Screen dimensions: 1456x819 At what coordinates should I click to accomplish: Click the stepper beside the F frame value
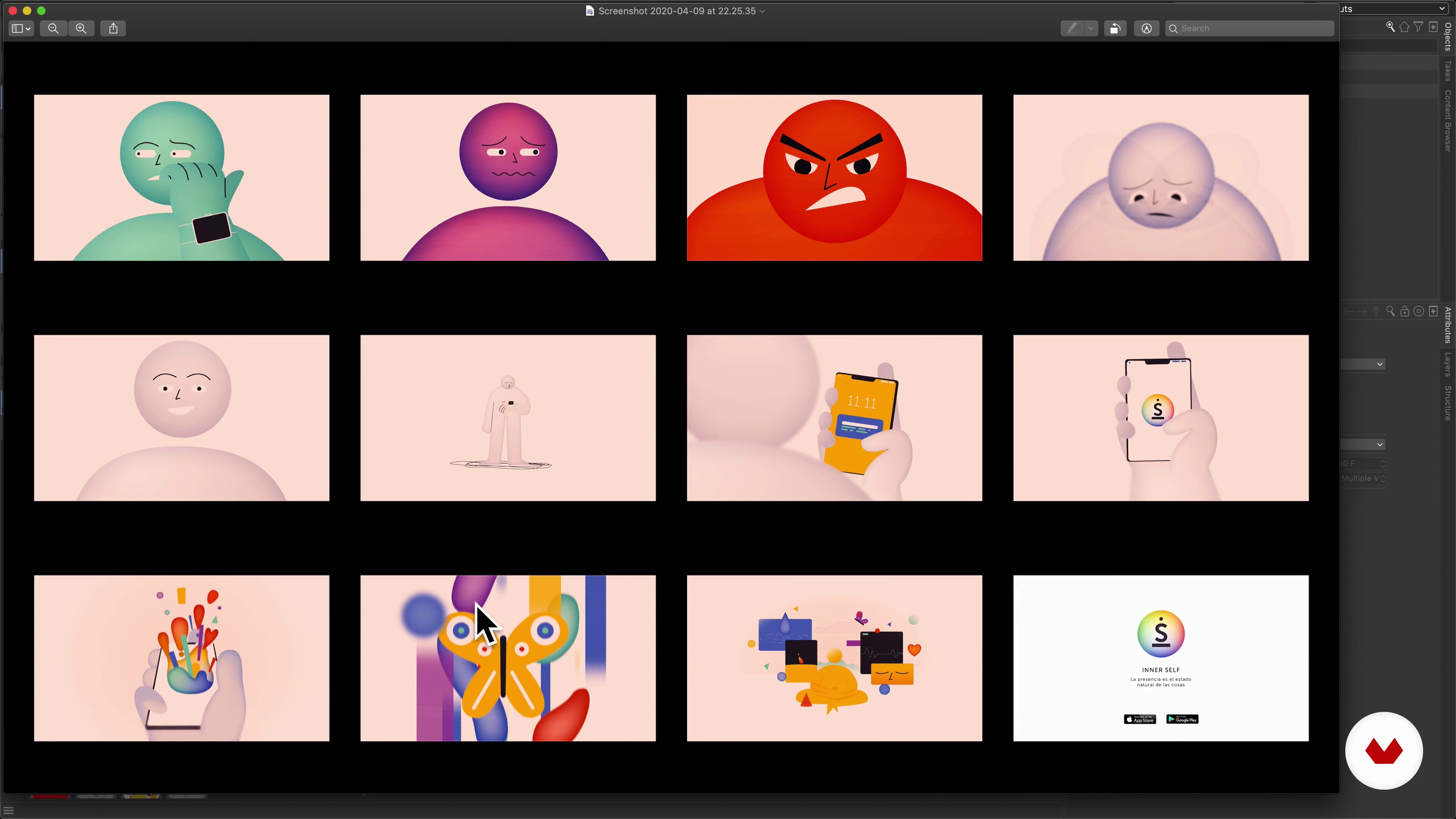coord(1383,463)
